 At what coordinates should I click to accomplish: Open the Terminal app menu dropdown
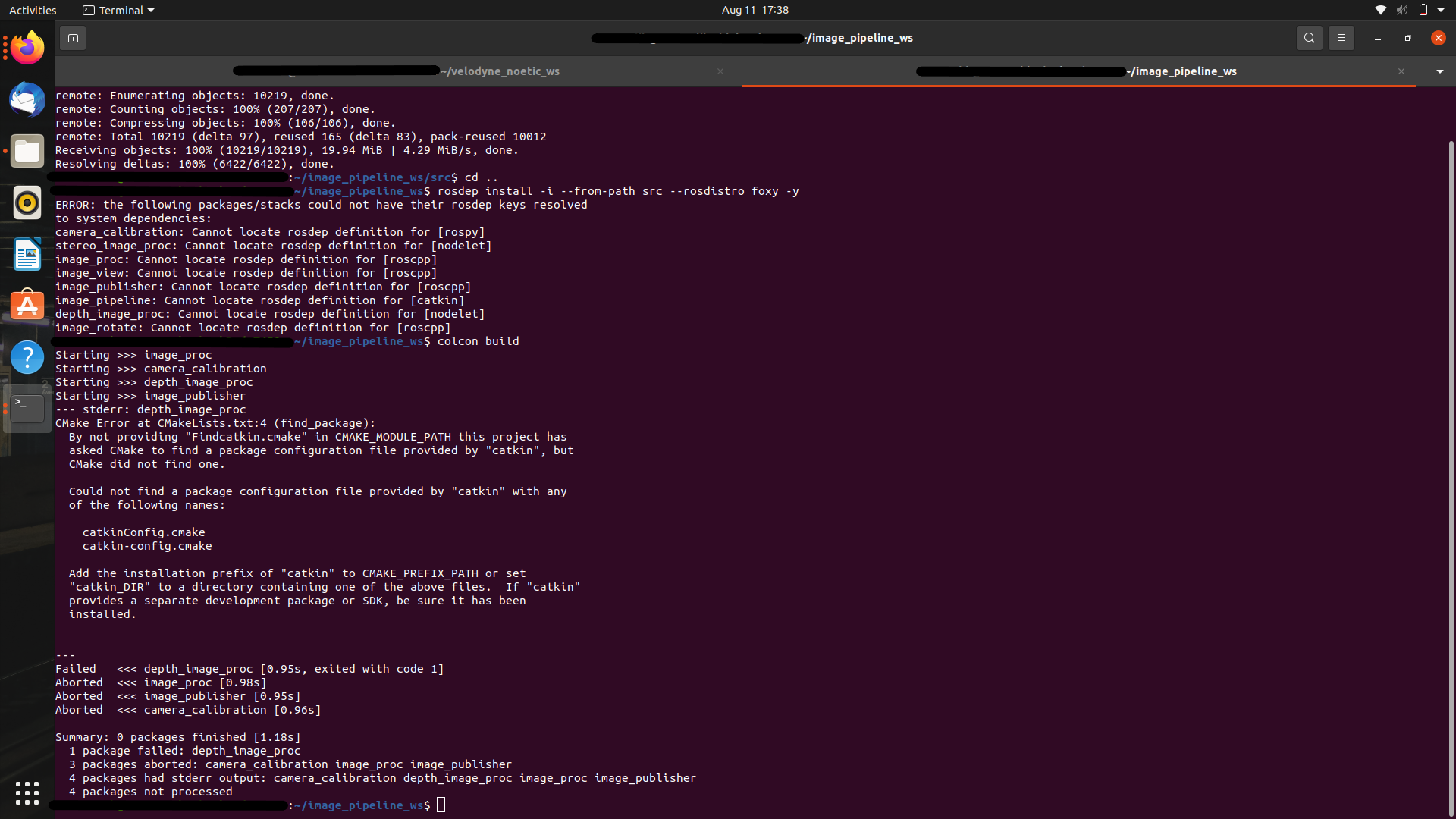point(118,10)
